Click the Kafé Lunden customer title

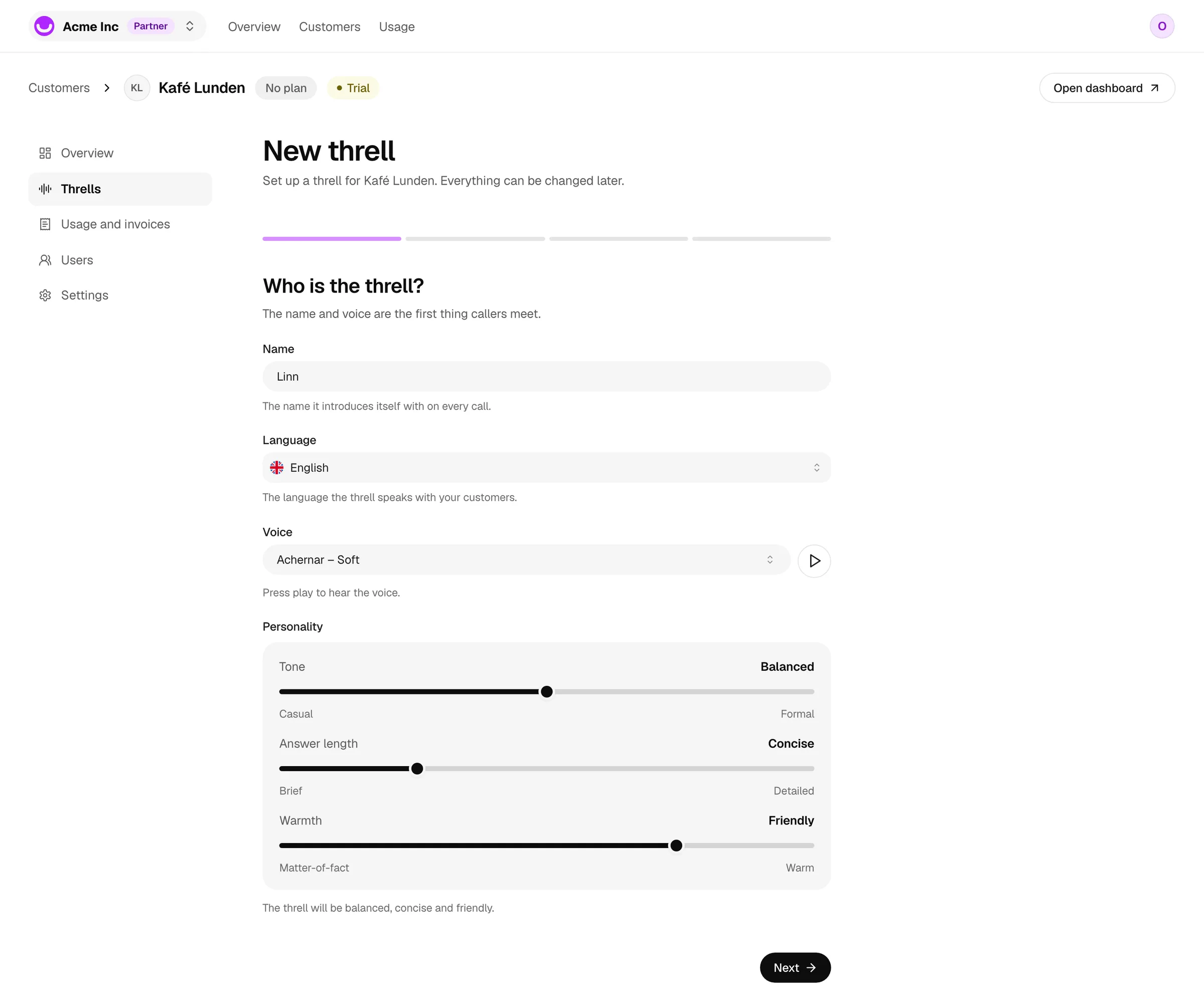(202, 88)
